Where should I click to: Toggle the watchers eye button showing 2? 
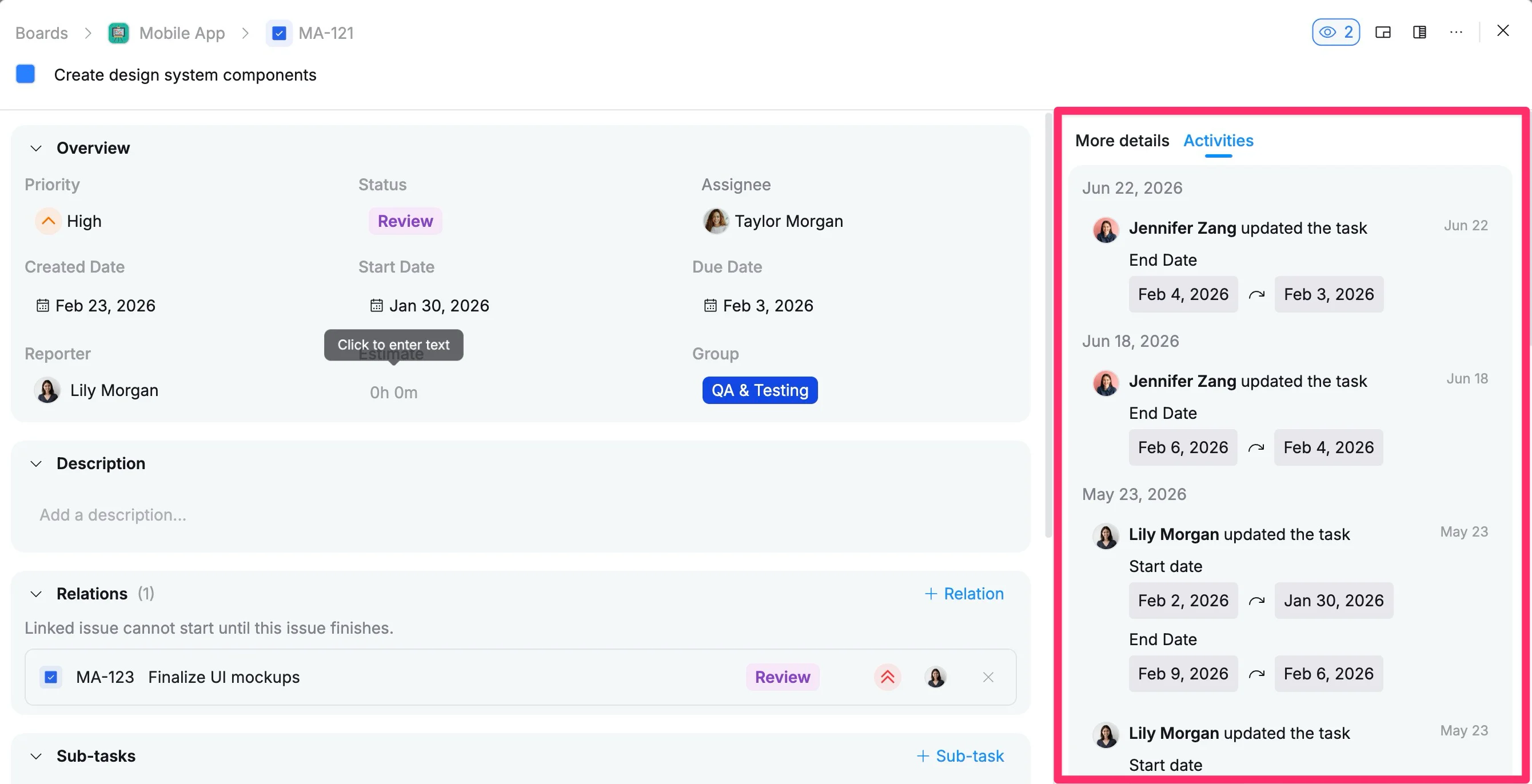(1335, 32)
